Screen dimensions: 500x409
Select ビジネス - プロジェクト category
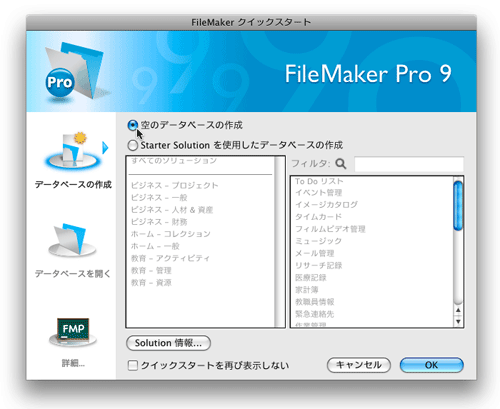point(175,185)
